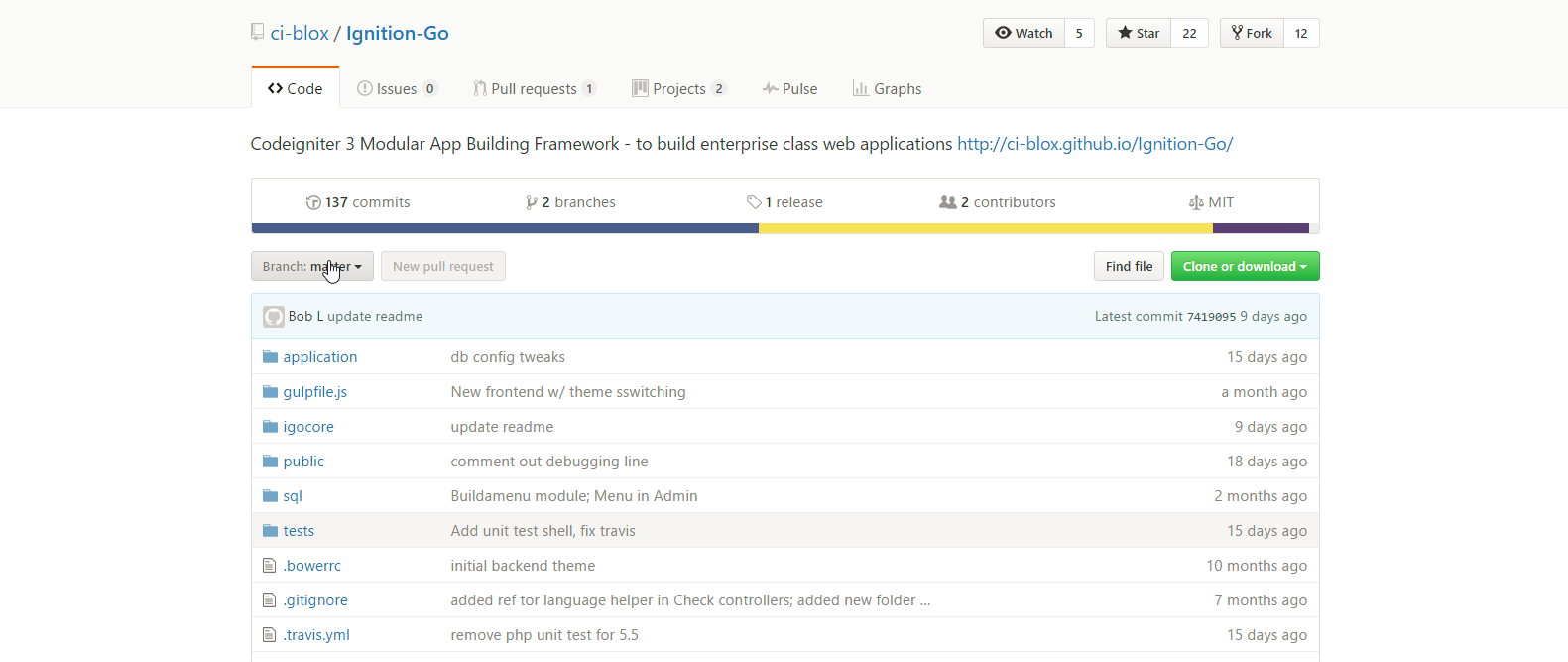The width and height of the screenshot is (1568, 662).
Task: View the 1 release
Action: [x=784, y=202]
